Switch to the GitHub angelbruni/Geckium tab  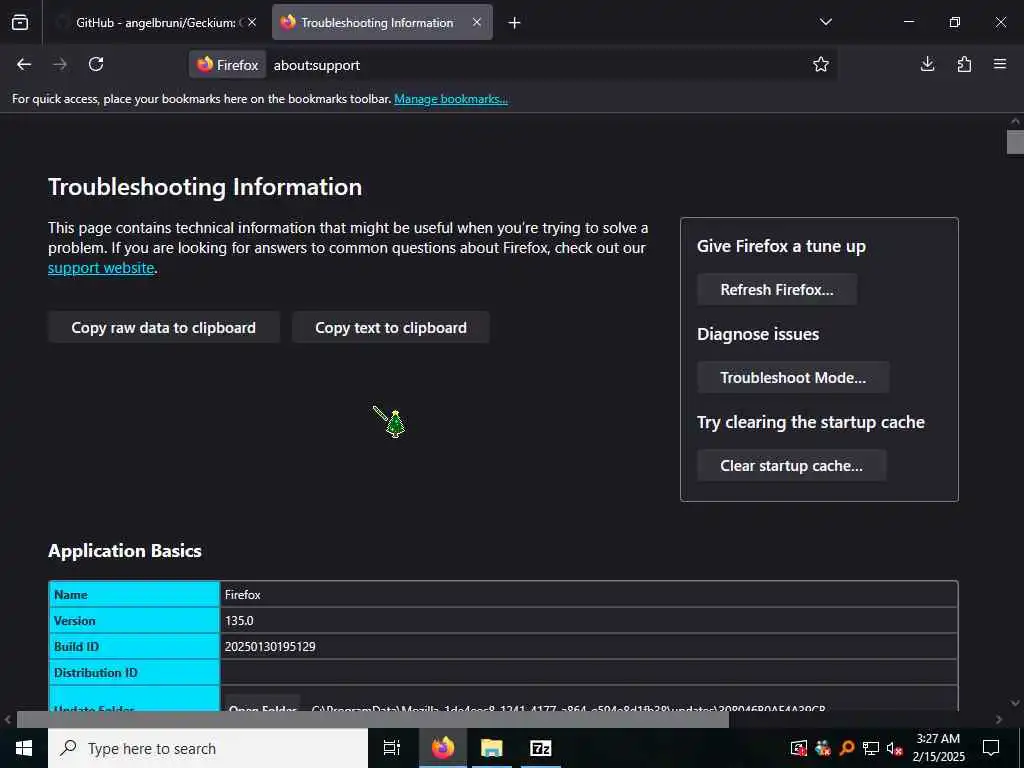coord(155,22)
